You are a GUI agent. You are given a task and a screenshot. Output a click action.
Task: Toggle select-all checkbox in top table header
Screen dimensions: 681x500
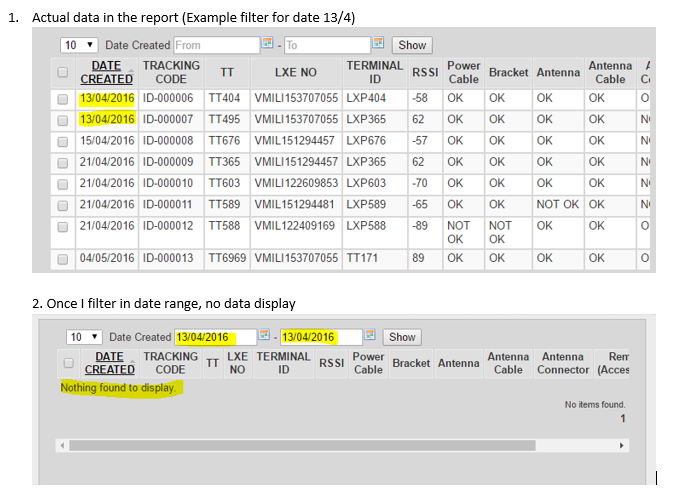coord(64,72)
